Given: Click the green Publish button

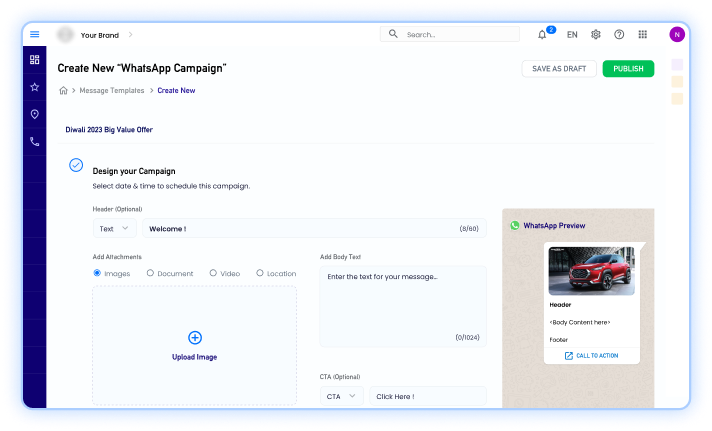Looking at the screenshot, I should [628, 69].
